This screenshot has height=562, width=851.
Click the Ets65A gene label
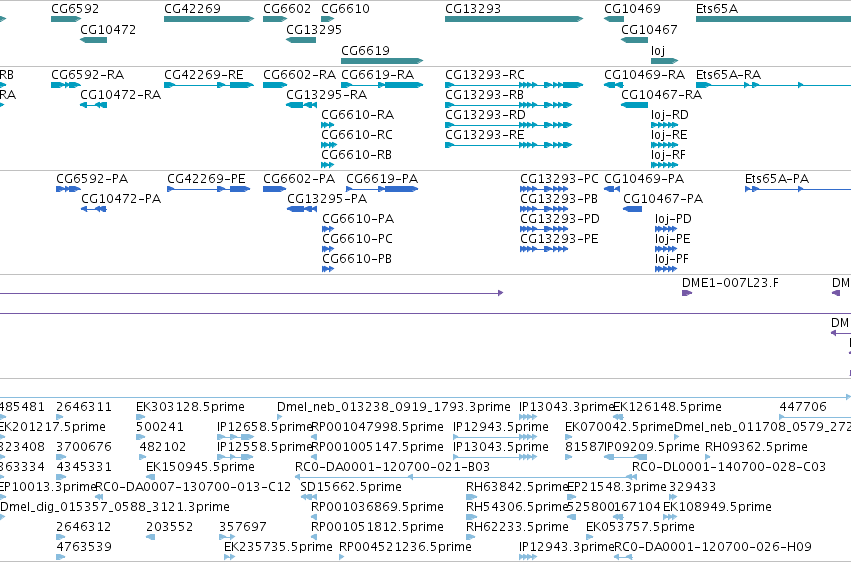click(x=717, y=9)
